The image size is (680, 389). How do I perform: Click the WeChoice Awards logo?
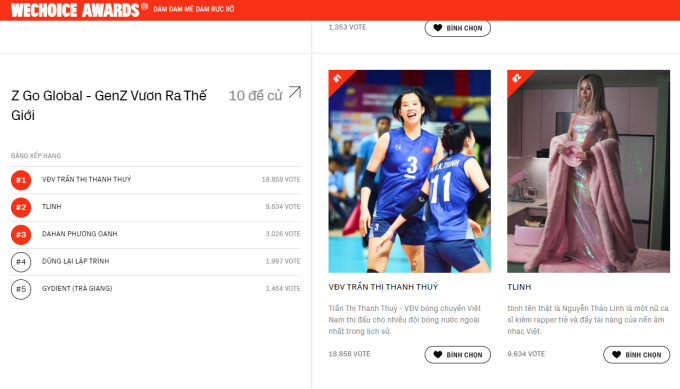point(79,10)
